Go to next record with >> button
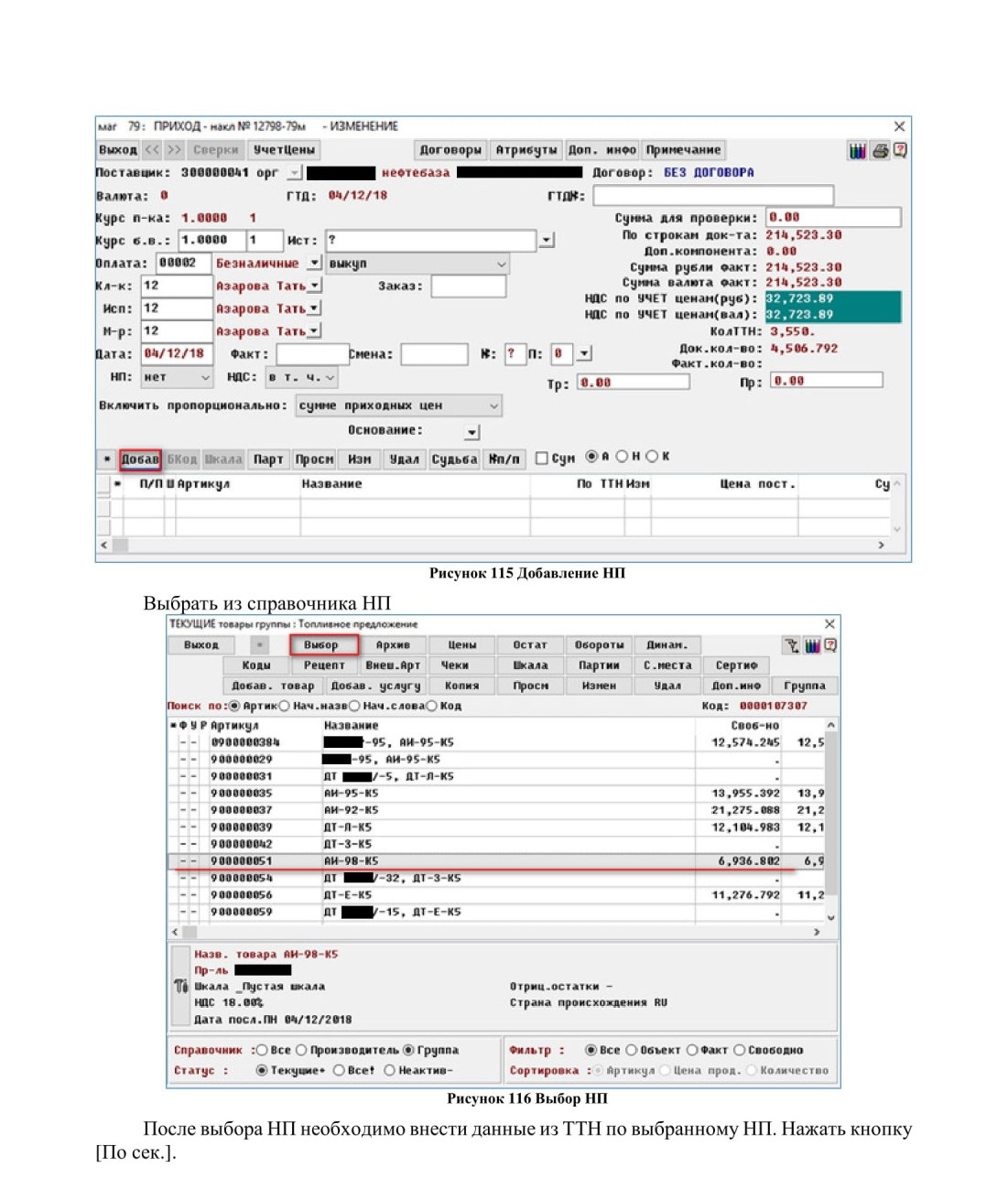1008x1189 pixels. (174, 150)
